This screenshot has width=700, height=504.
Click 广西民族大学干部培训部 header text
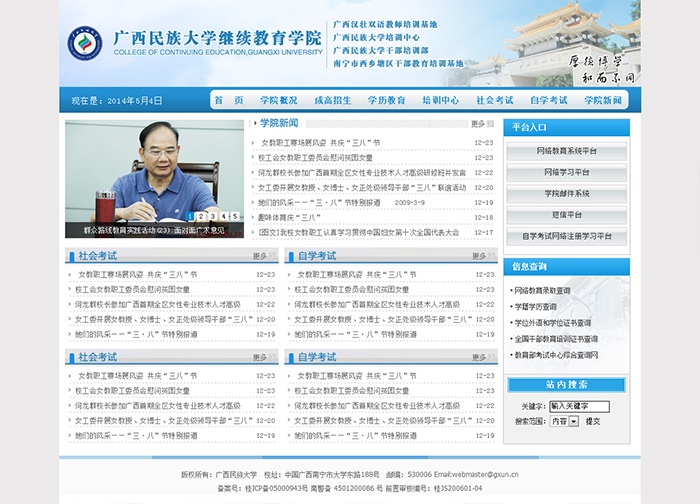pos(380,50)
